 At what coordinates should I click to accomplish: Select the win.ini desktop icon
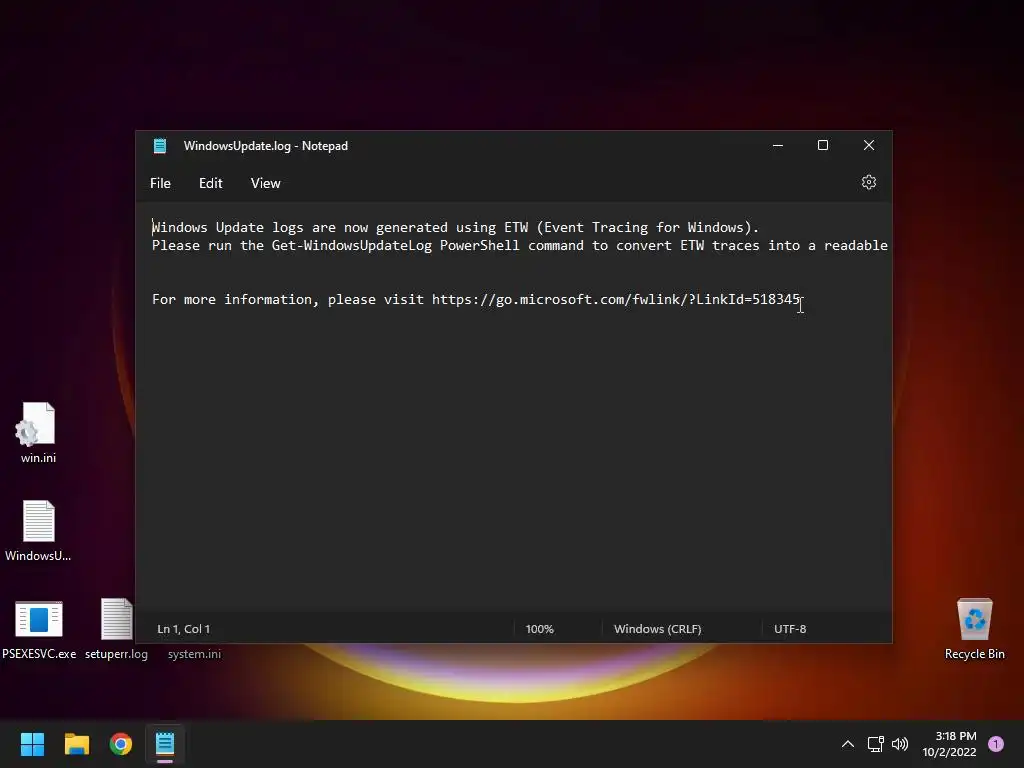[38, 432]
